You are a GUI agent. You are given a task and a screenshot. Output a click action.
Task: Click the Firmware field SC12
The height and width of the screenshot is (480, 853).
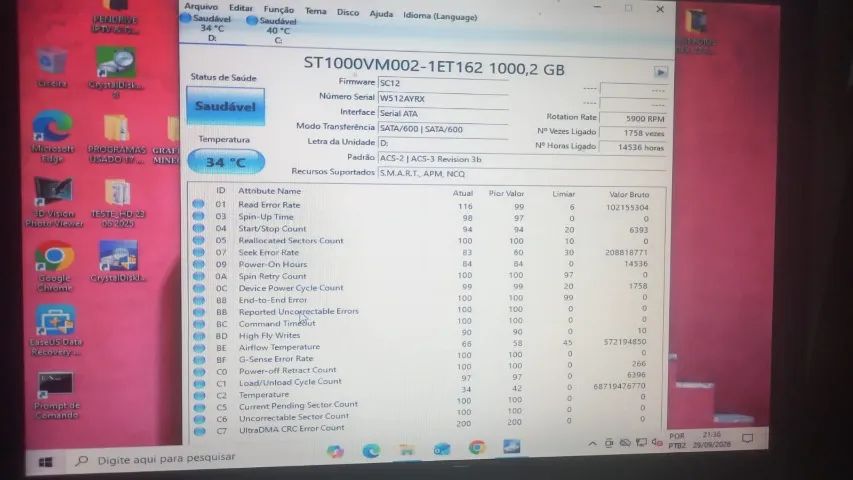(x=443, y=83)
